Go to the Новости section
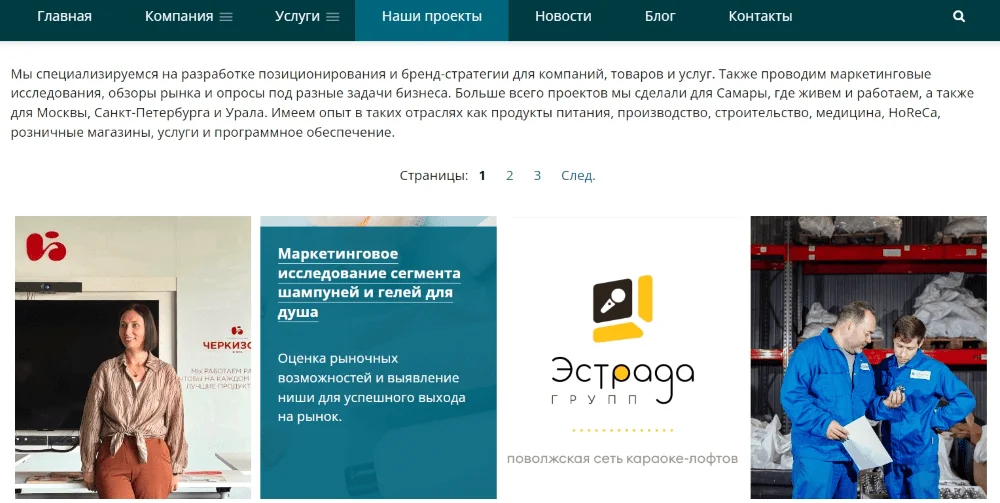This screenshot has height=503, width=1000. [563, 17]
